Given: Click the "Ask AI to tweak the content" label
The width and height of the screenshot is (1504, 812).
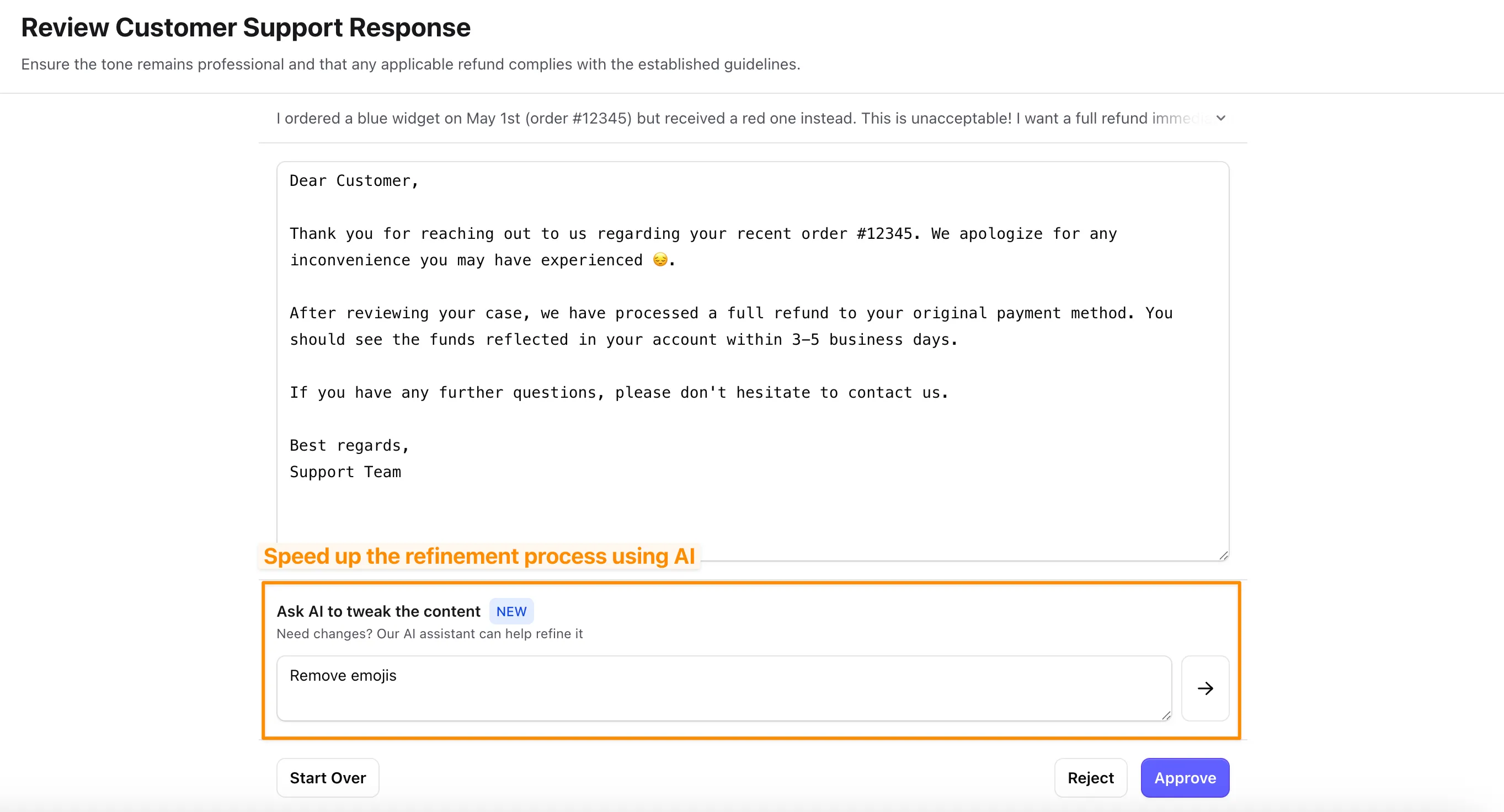Looking at the screenshot, I should [x=378, y=611].
